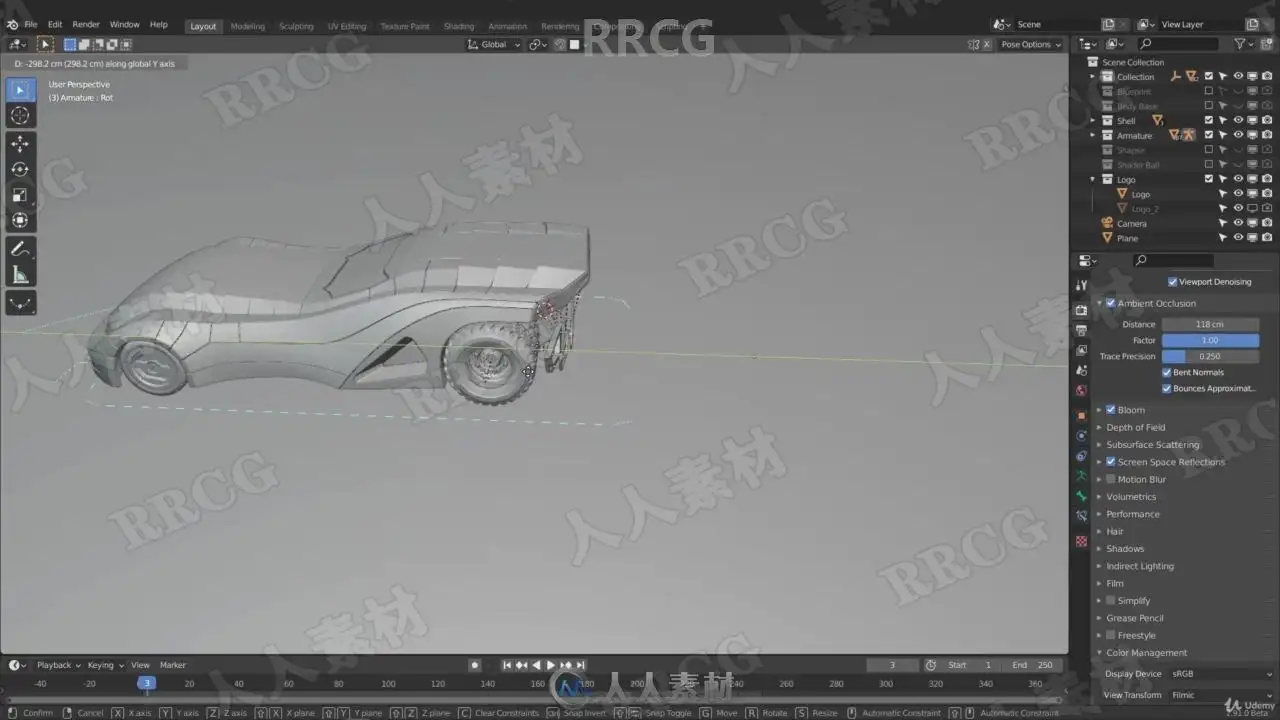Adjust the Trace Precision slider

point(1210,356)
